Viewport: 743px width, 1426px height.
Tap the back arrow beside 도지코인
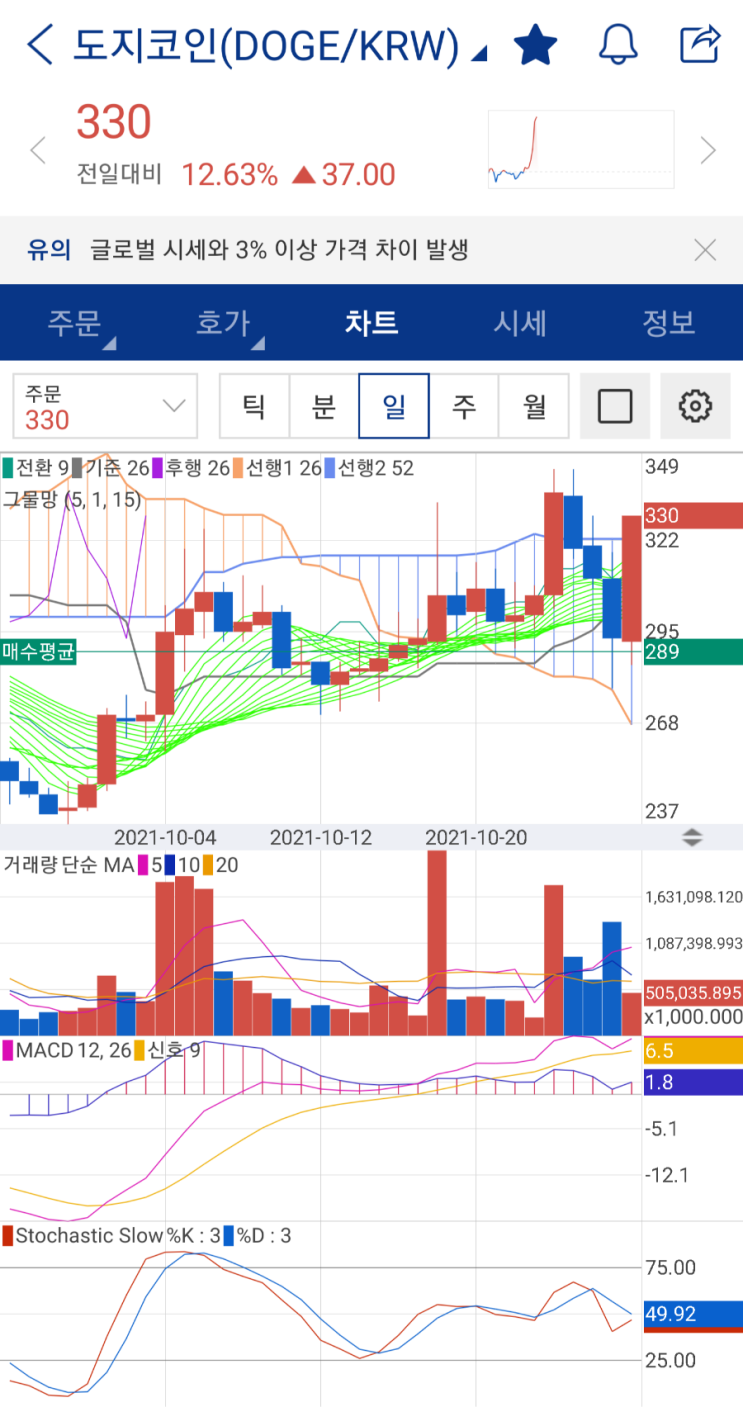coord(40,45)
